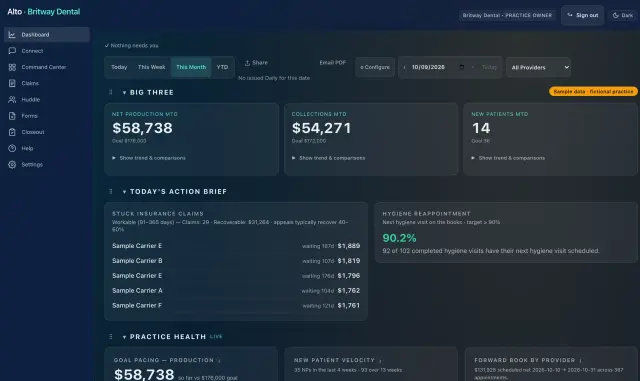640x381 pixels.
Task: Click the Email PDF button
Action: click(x=333, y=63)
